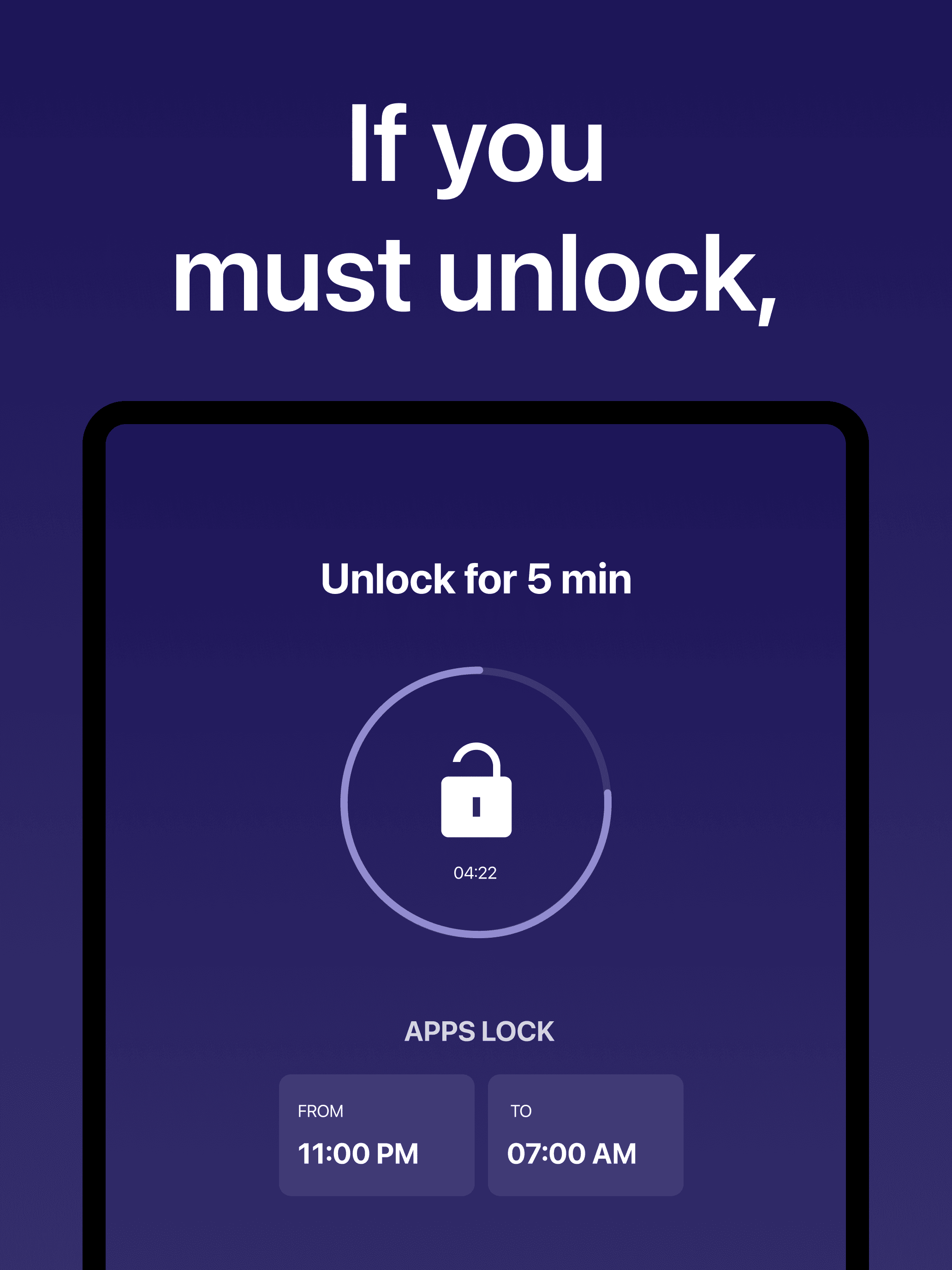Click the 04:22 countdown timer

tap(475, 873)
